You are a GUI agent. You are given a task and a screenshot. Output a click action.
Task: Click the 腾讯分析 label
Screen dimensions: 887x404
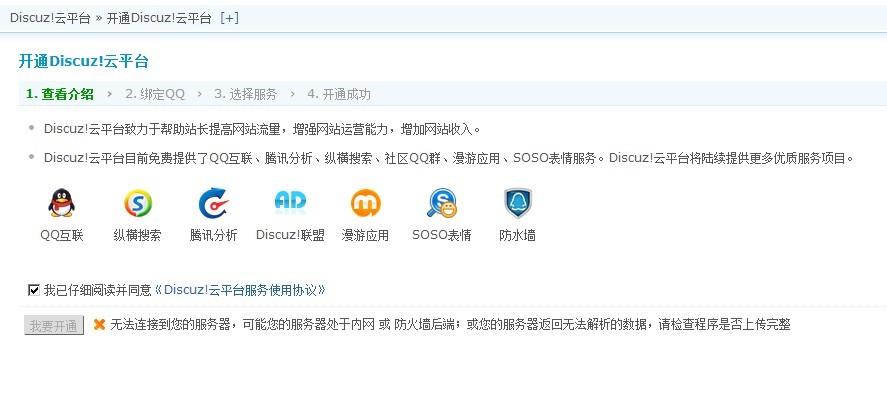(213, 235)
